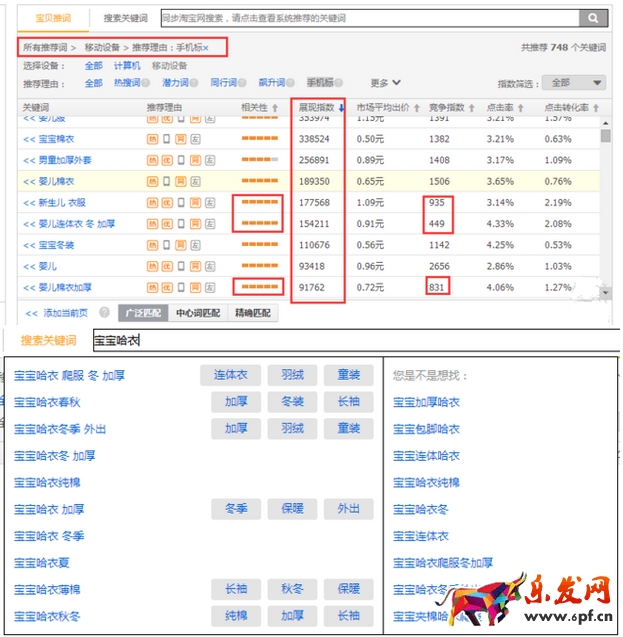Screen dimensions: 623x637
Task: Click the phone icon in 新生儿 衣服 row
Action: [181, 202]
